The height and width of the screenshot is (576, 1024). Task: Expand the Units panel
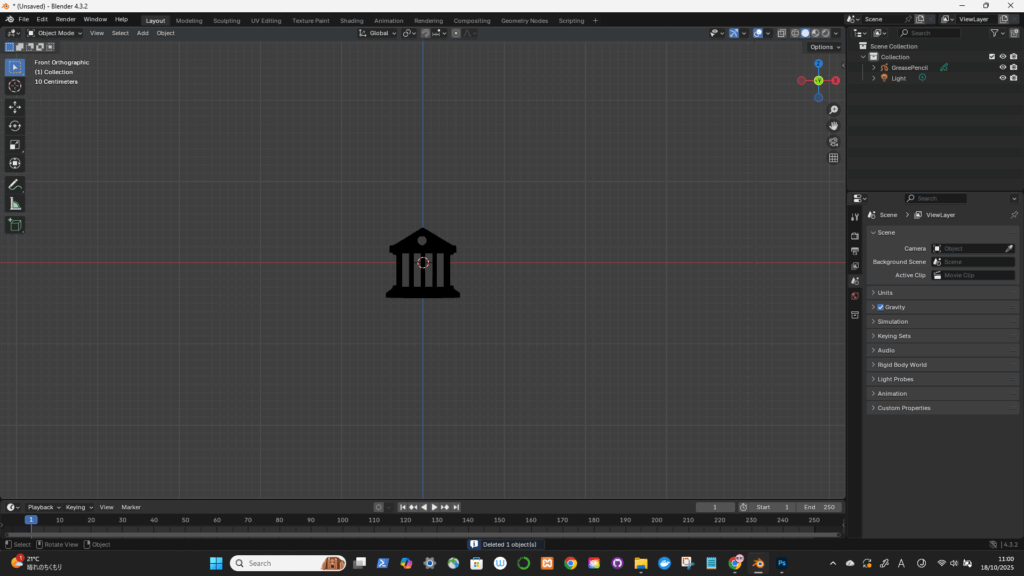[x=885, y=293]
